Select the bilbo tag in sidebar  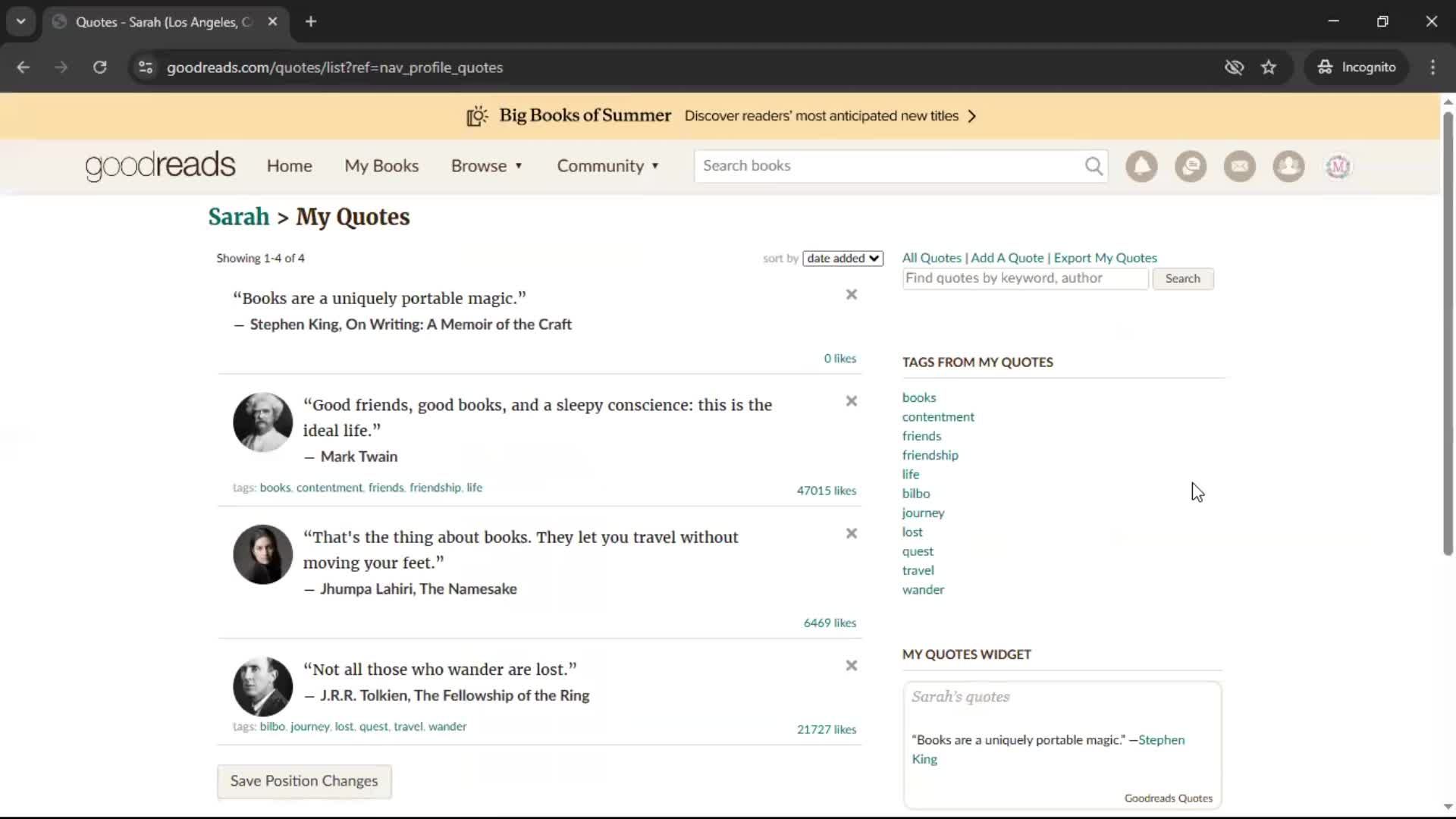tap(915, 494)
